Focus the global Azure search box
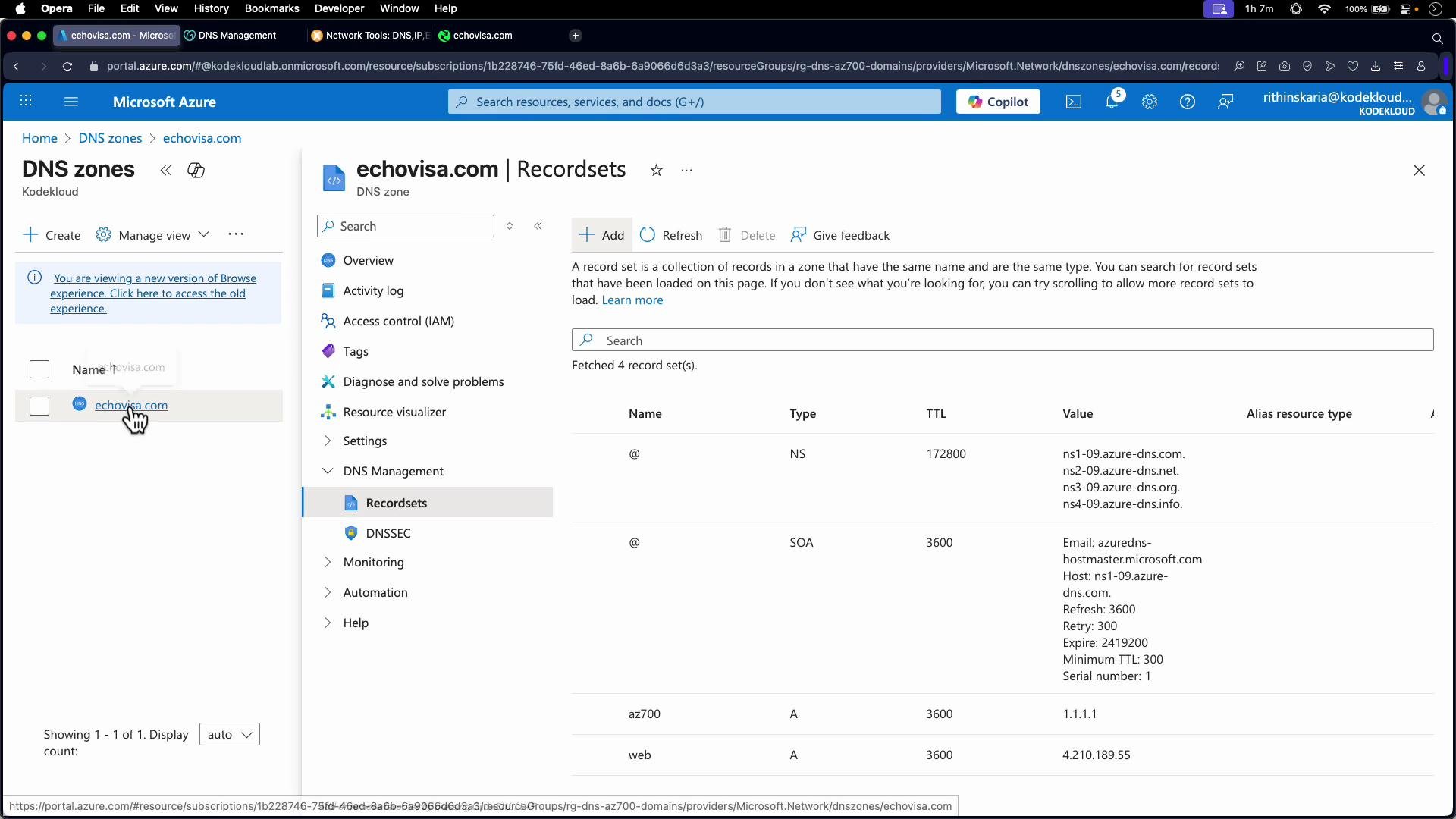 694,102
